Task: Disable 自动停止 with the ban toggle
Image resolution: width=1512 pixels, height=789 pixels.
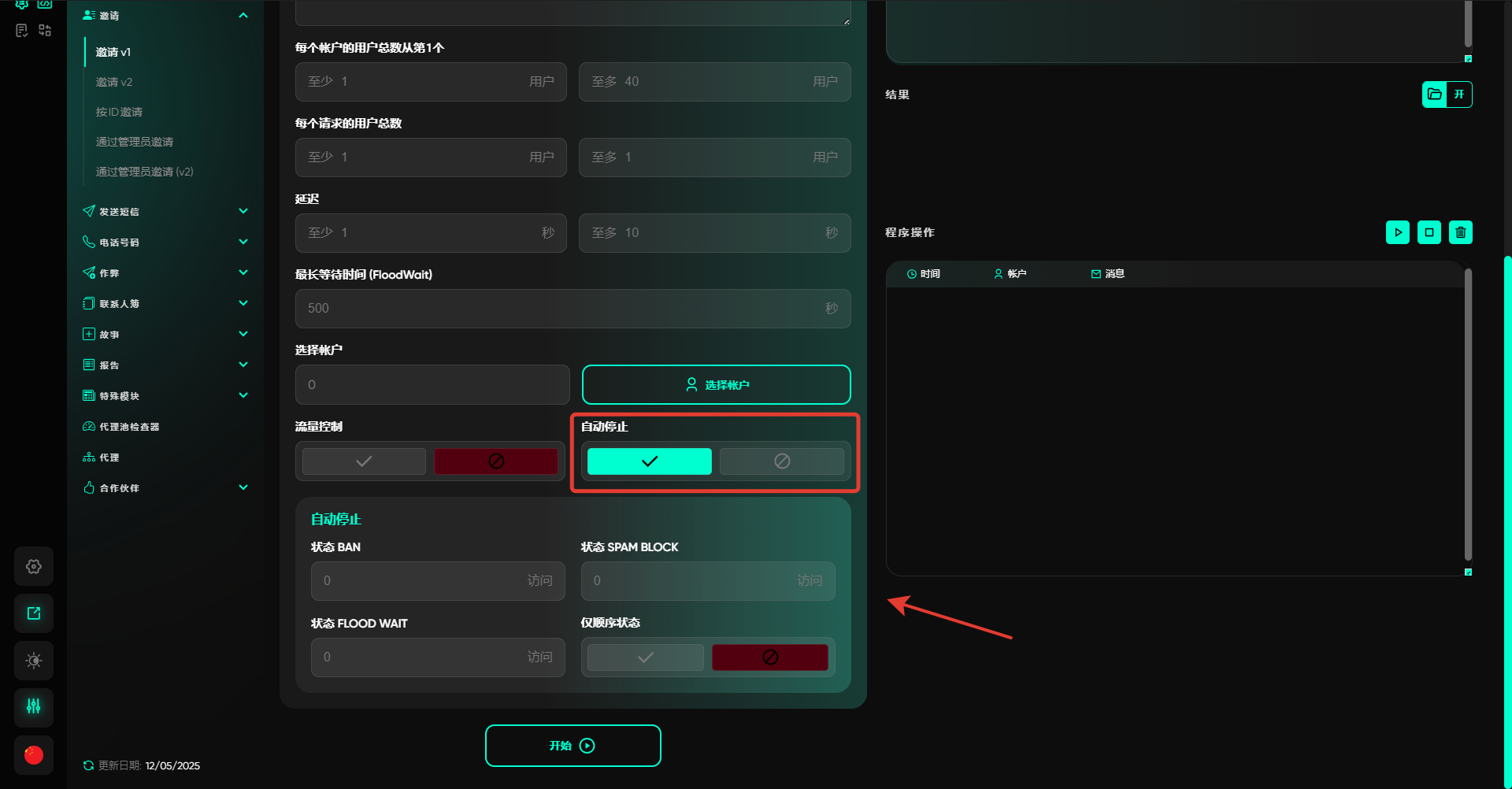Action: click(781, 461)
